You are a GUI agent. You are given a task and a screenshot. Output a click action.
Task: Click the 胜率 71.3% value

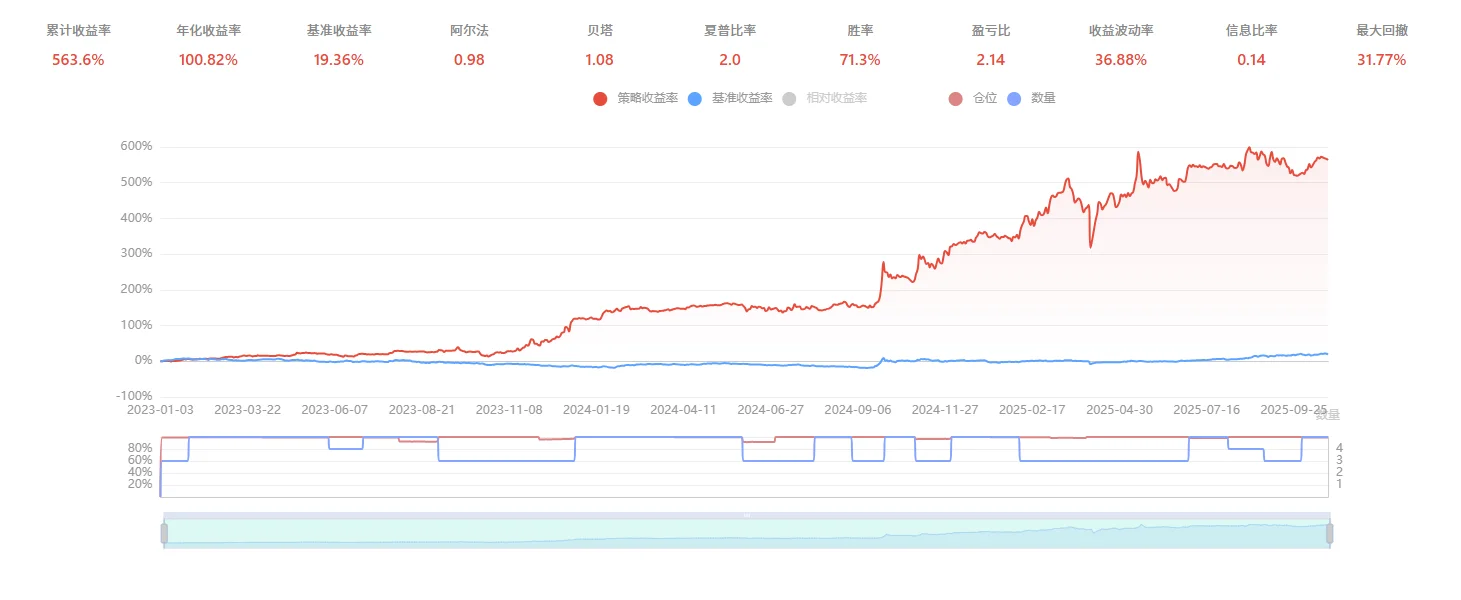point(862,59)
